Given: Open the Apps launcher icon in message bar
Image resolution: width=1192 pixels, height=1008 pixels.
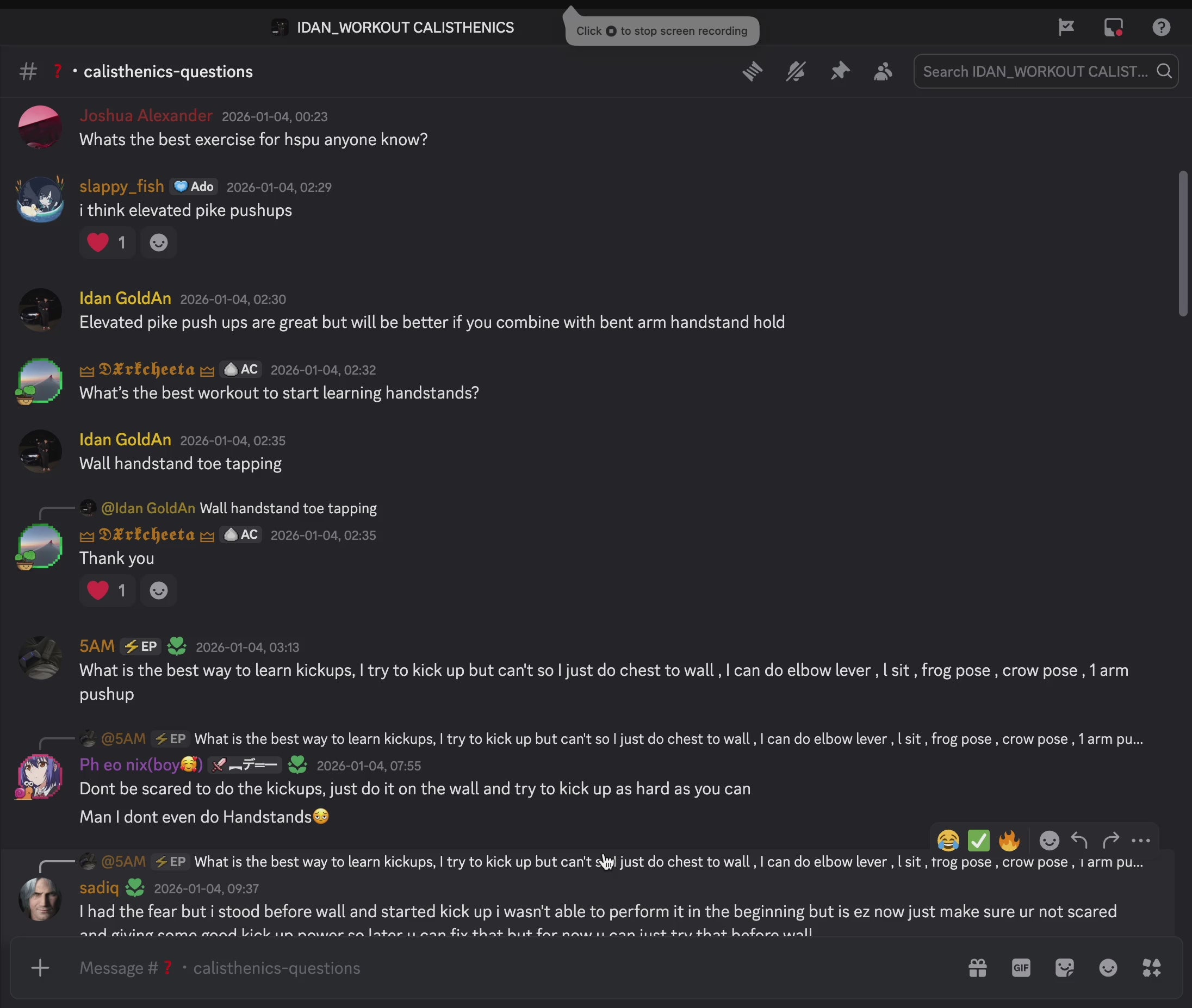Looking at the screenshot, I should 1151,967.
